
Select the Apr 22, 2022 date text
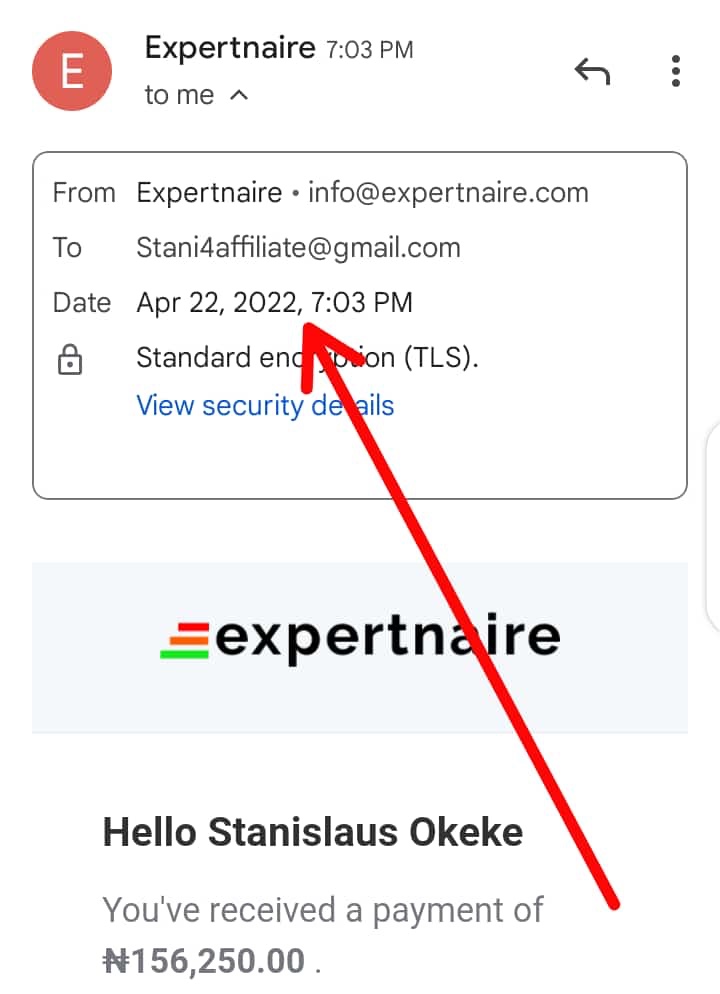pos(215,302)
